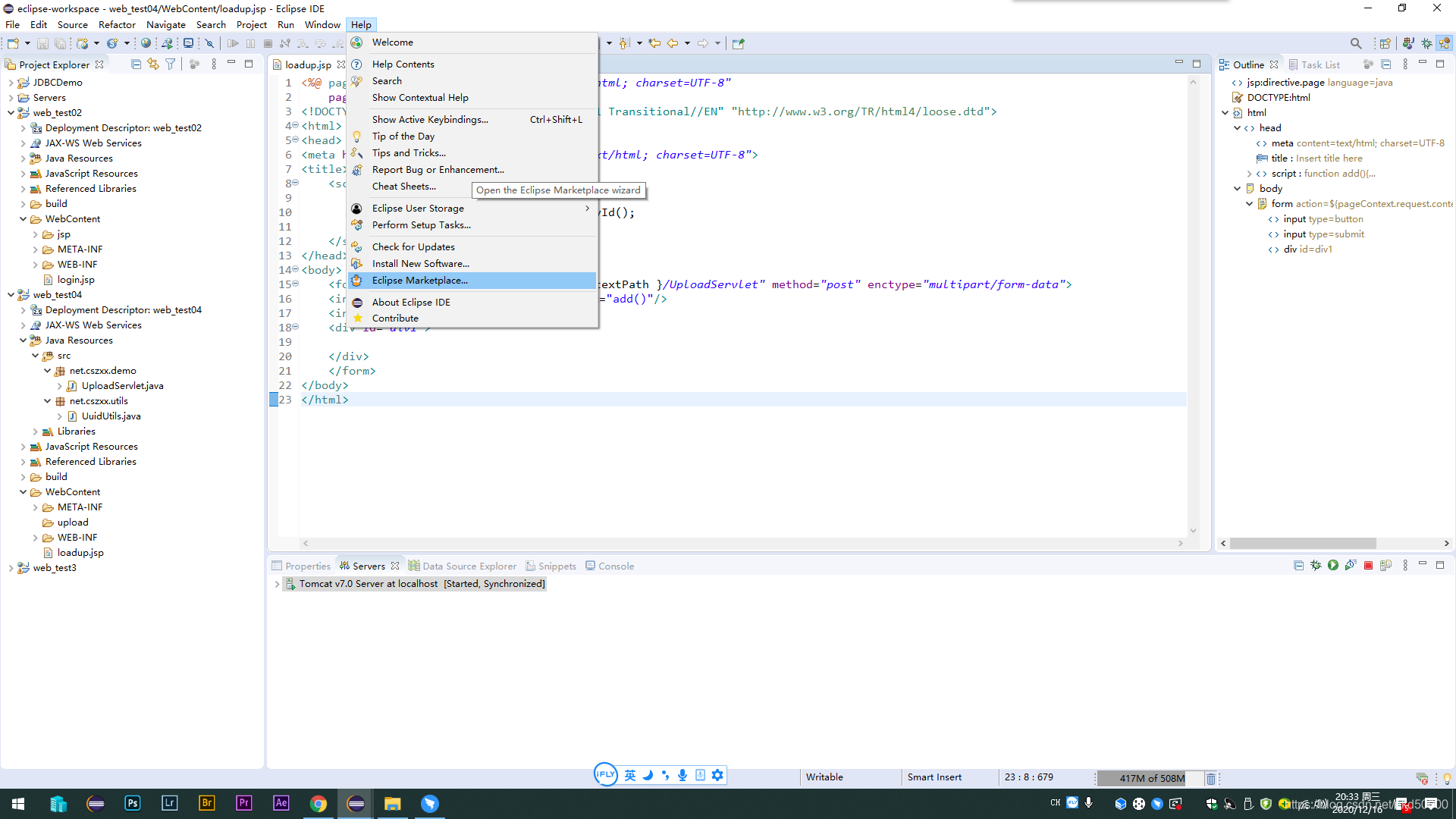Viewport: 1456px width, 819px height.
Task: Expand web_test04 project tree node
Action: pyautogui.click(x=10, y=294)
